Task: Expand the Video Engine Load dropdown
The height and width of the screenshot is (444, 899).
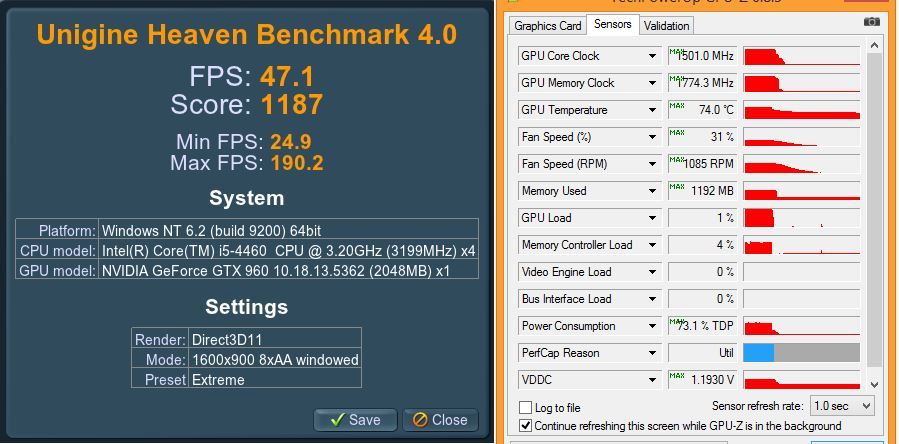Action: pos(652,272)
